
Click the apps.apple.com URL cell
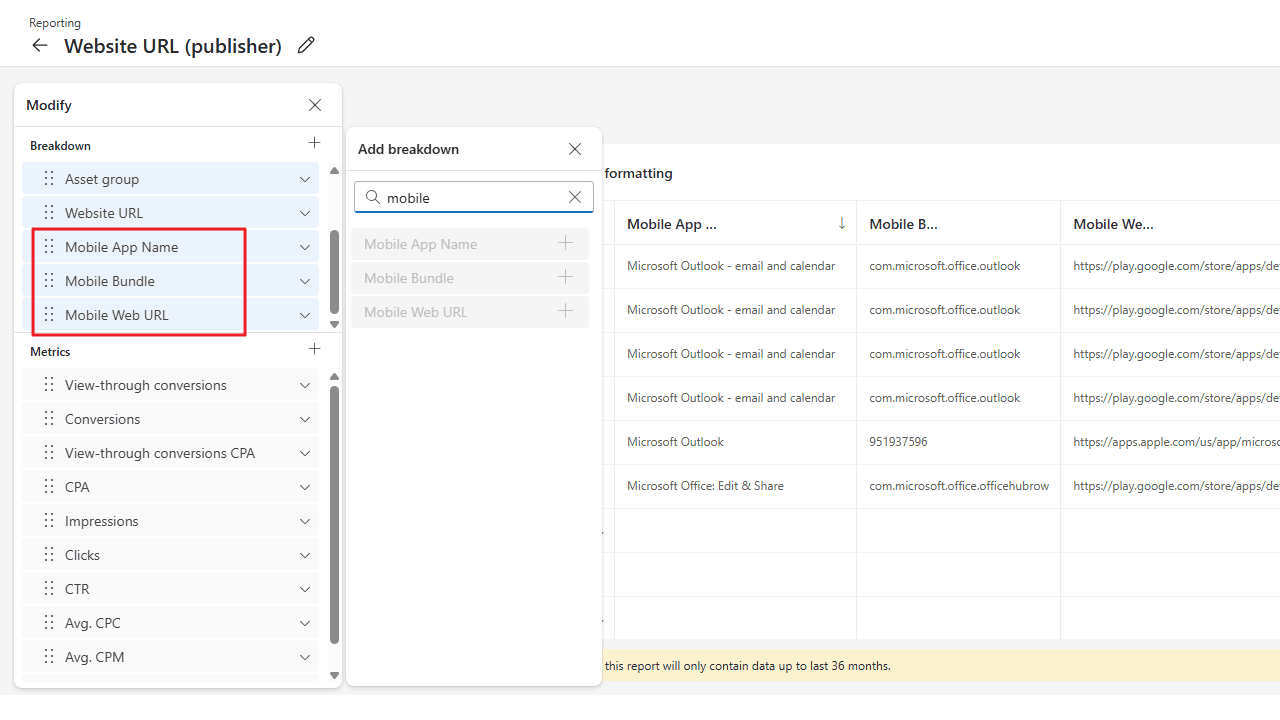(x=1170, y=442)
